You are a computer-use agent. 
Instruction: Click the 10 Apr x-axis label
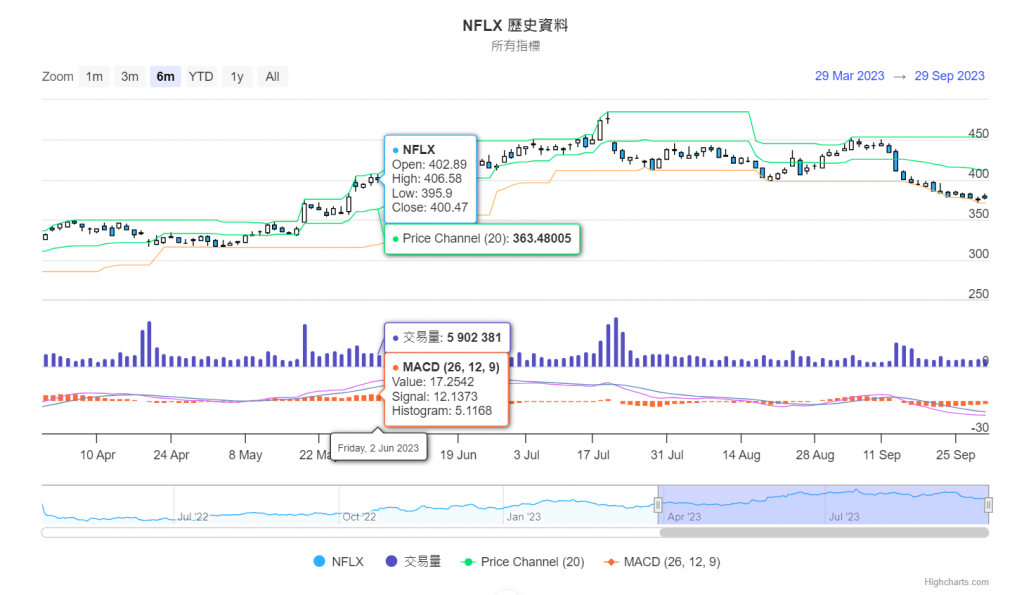pyautogui.click(x=97, y=455)
